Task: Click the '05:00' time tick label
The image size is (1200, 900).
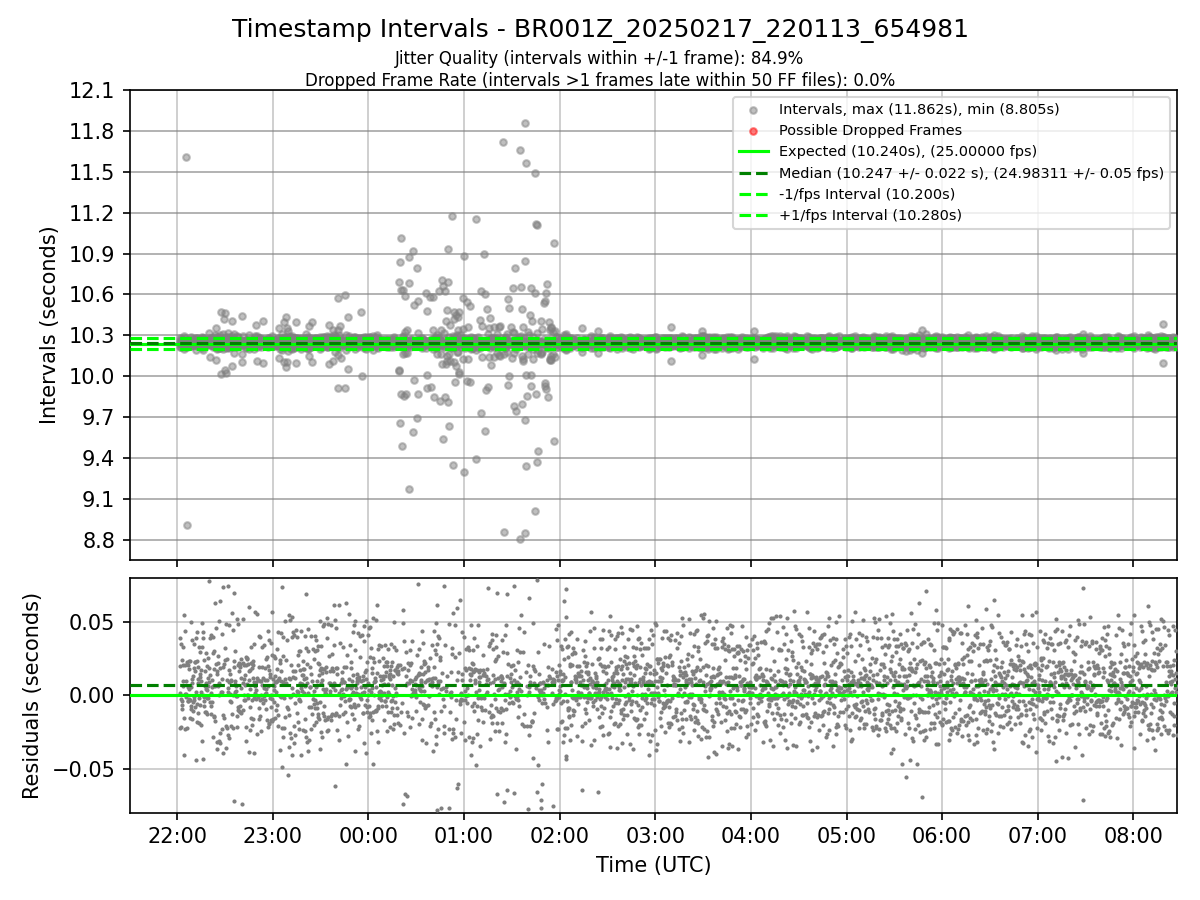Action: point(846,836)
